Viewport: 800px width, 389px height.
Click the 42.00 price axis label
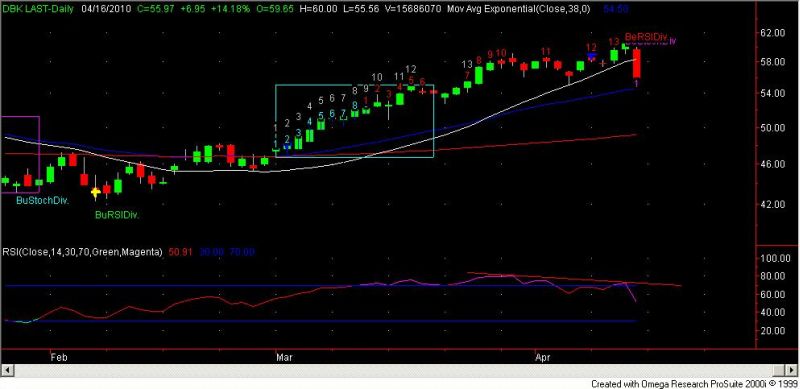click(772, 204)
